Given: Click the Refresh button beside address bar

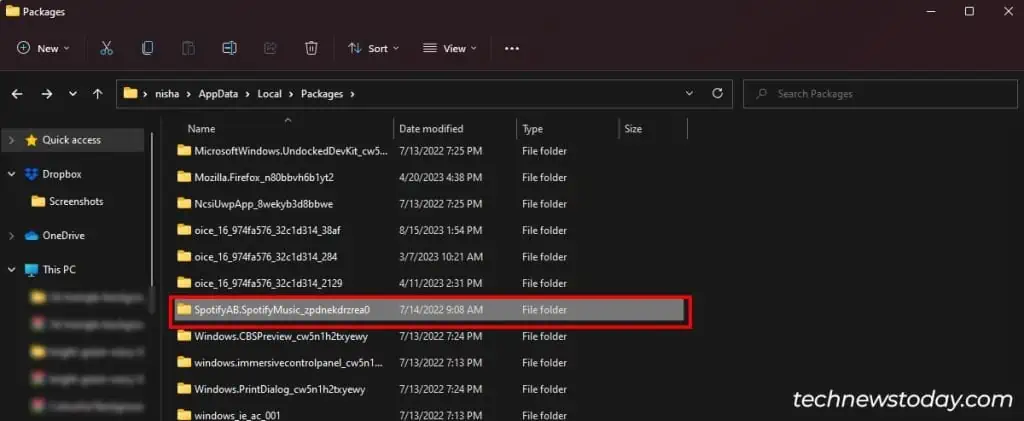Looking at the screenshot, I should point(717,94).
